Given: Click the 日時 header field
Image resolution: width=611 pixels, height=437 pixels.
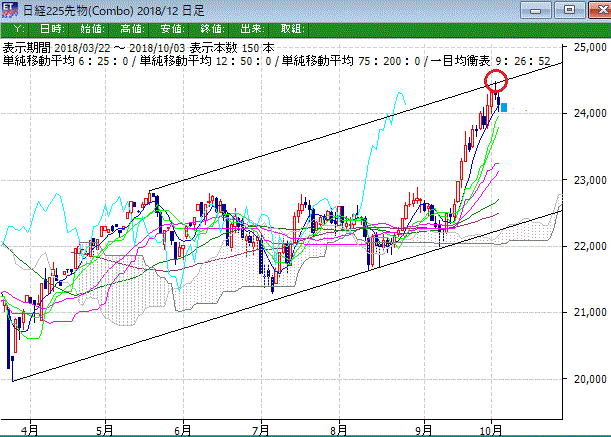Looking at the screenshot, I should (52, 29).
